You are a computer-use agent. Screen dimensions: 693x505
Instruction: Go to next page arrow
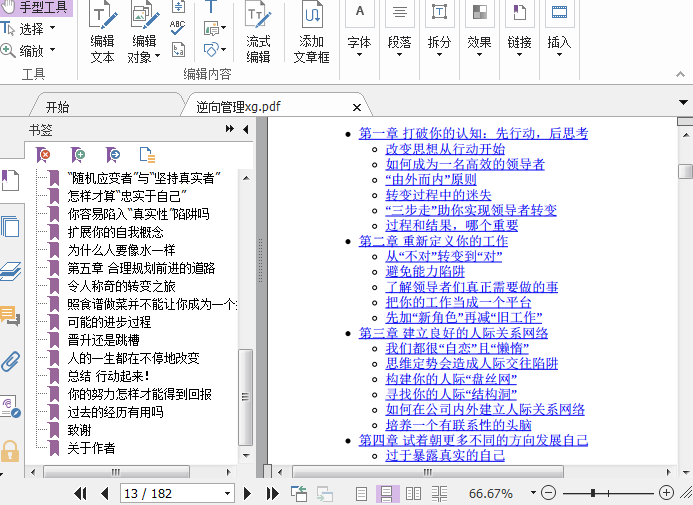(250, 493)
